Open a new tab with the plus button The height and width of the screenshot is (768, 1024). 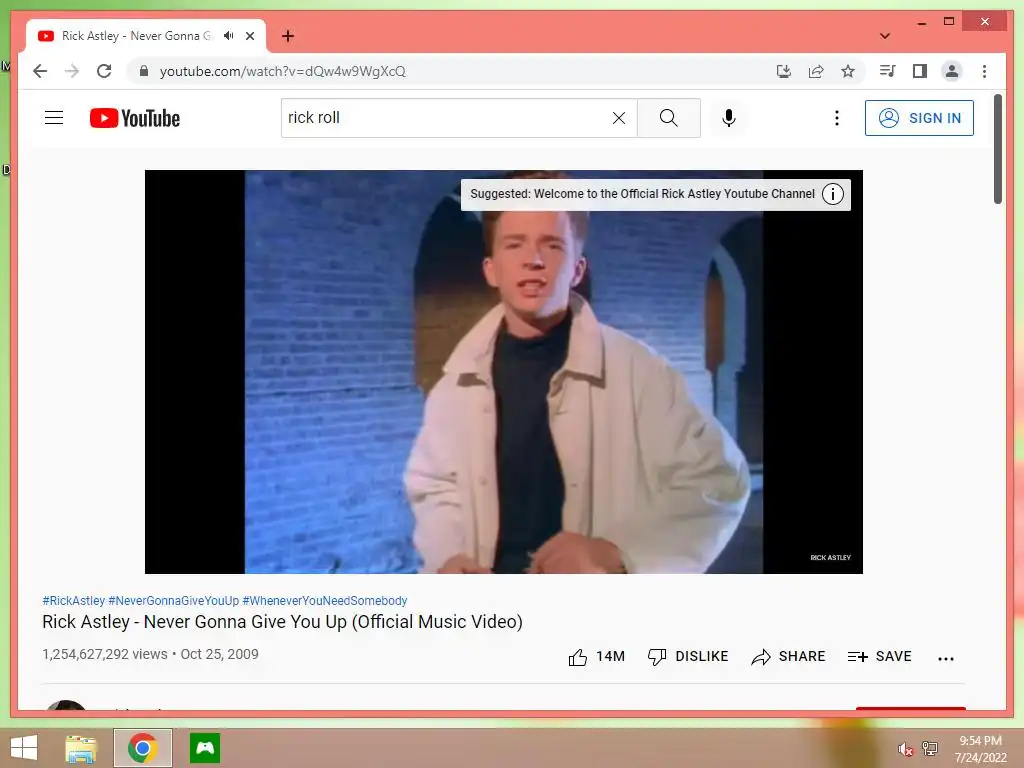pos(288,36)
